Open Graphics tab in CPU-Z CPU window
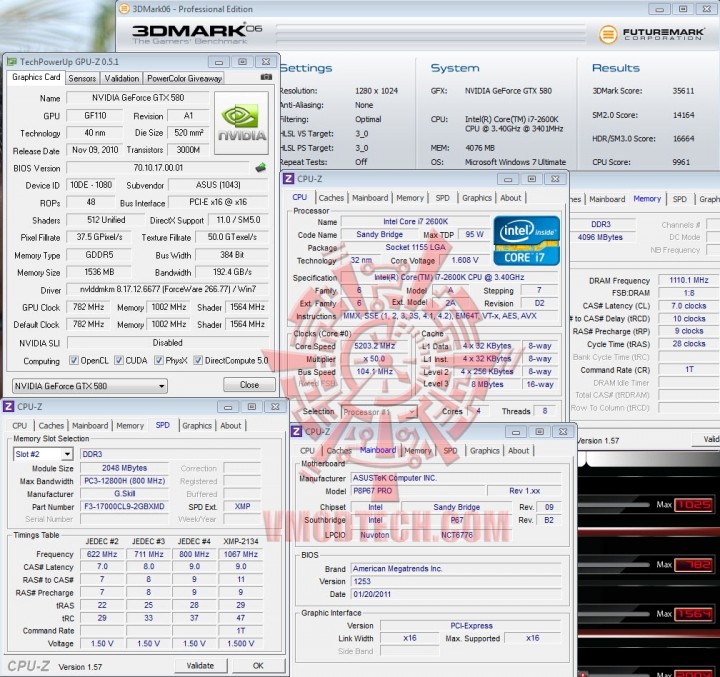Viewport: 720px width, 677px height. 477,197
